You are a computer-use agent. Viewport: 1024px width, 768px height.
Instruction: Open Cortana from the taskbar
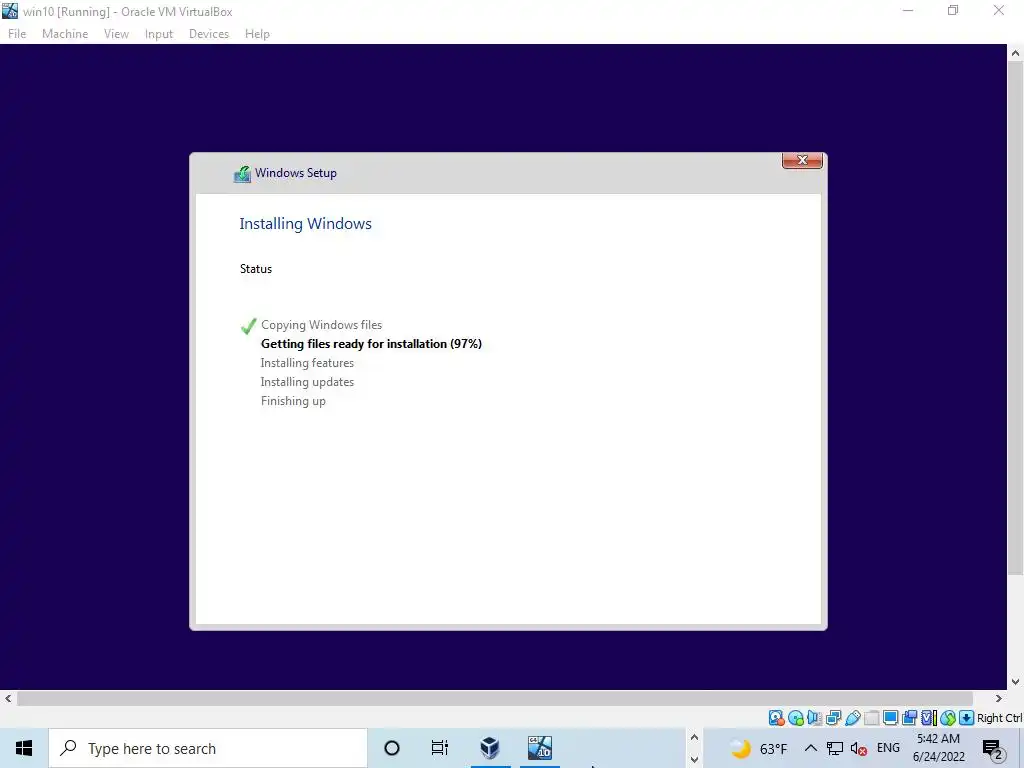point(392,748)
